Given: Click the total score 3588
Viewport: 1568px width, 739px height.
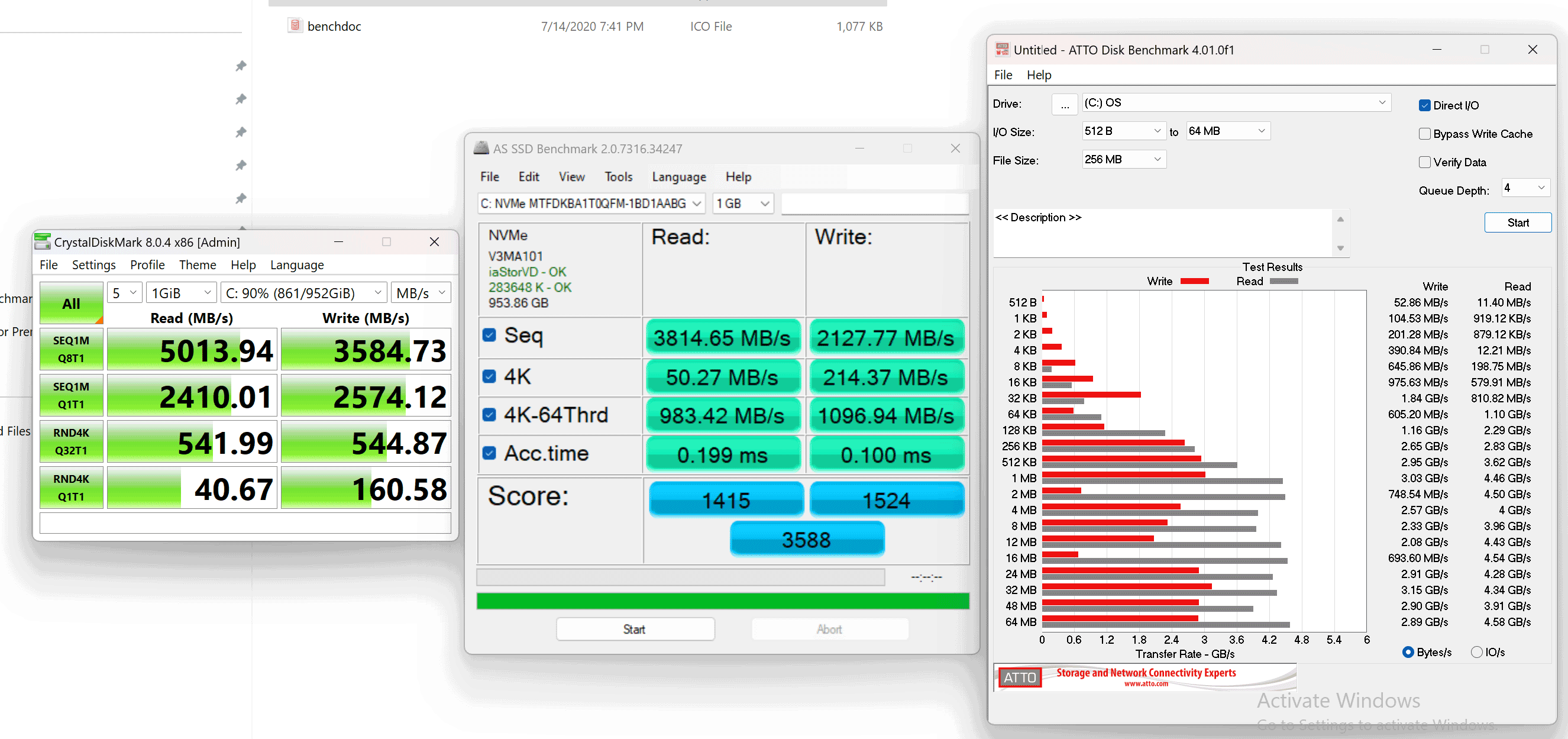Looking at the screenshot, I should click(807, 539).
